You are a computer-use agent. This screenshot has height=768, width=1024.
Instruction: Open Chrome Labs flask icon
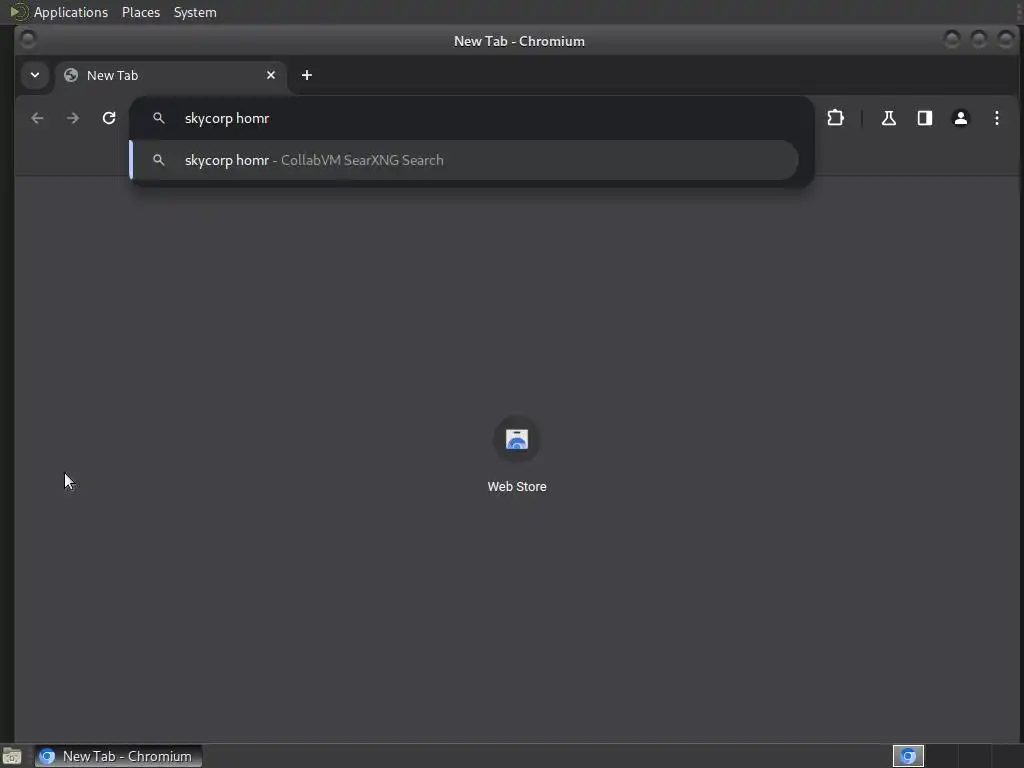pos(889,118)
